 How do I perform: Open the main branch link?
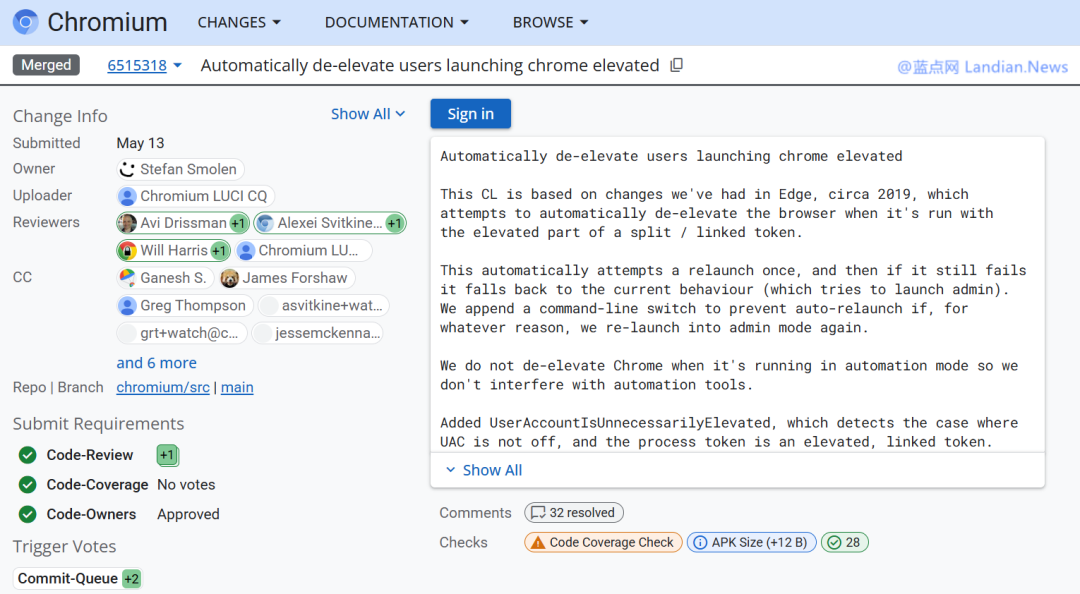pos(237,387)
